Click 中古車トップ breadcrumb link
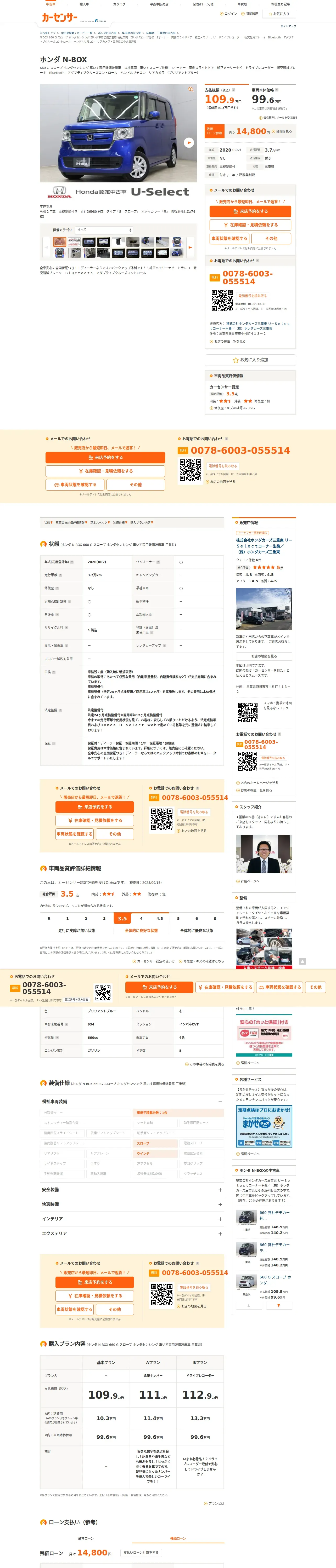The image size is (336, 1568). pos(48,33)
